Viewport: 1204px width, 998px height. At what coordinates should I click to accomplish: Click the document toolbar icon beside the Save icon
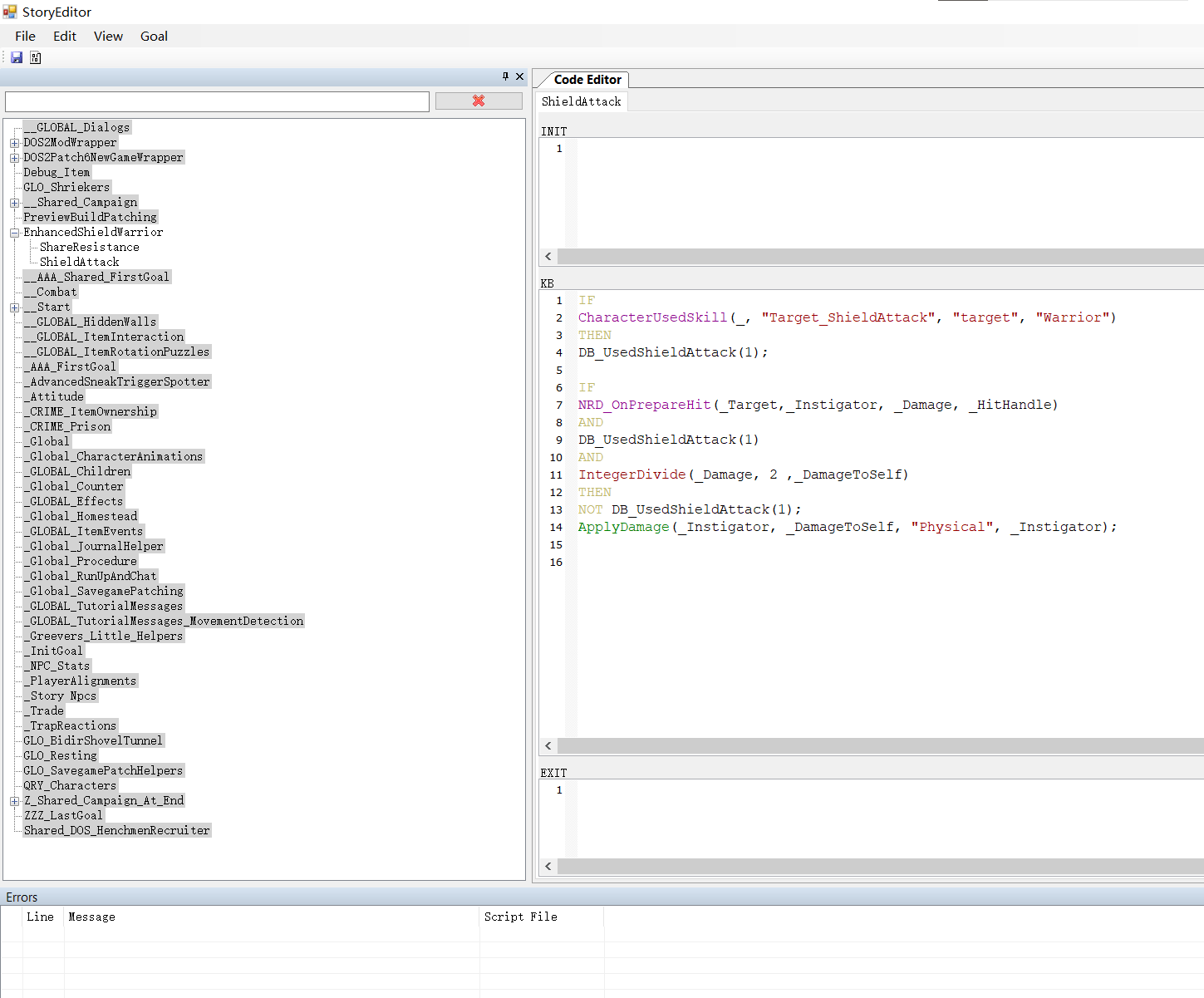click(35, 57)
